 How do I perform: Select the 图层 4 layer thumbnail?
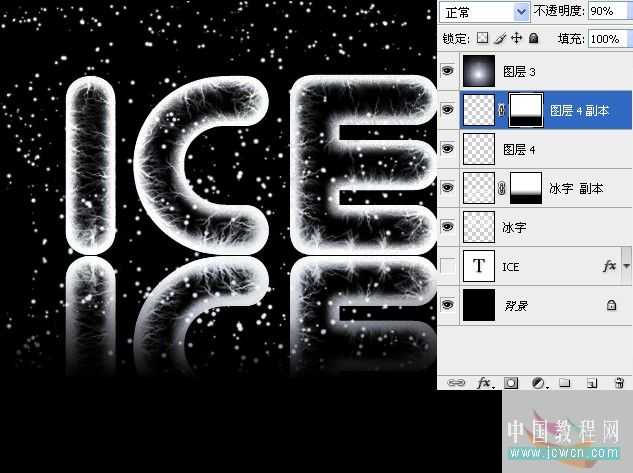479,149
